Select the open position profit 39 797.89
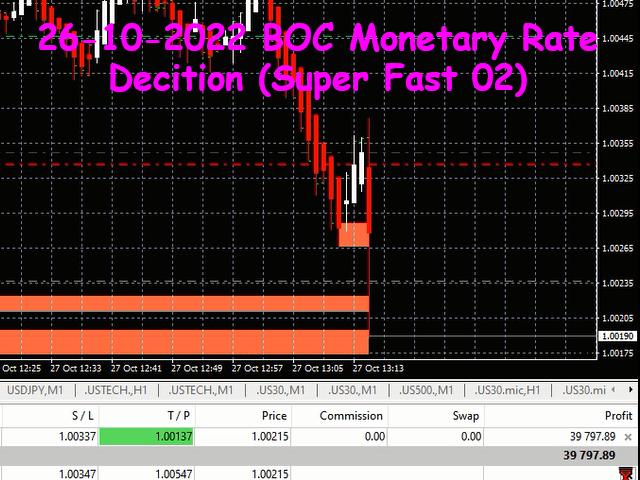Viewport: 640px width, 480px height. 592,437
